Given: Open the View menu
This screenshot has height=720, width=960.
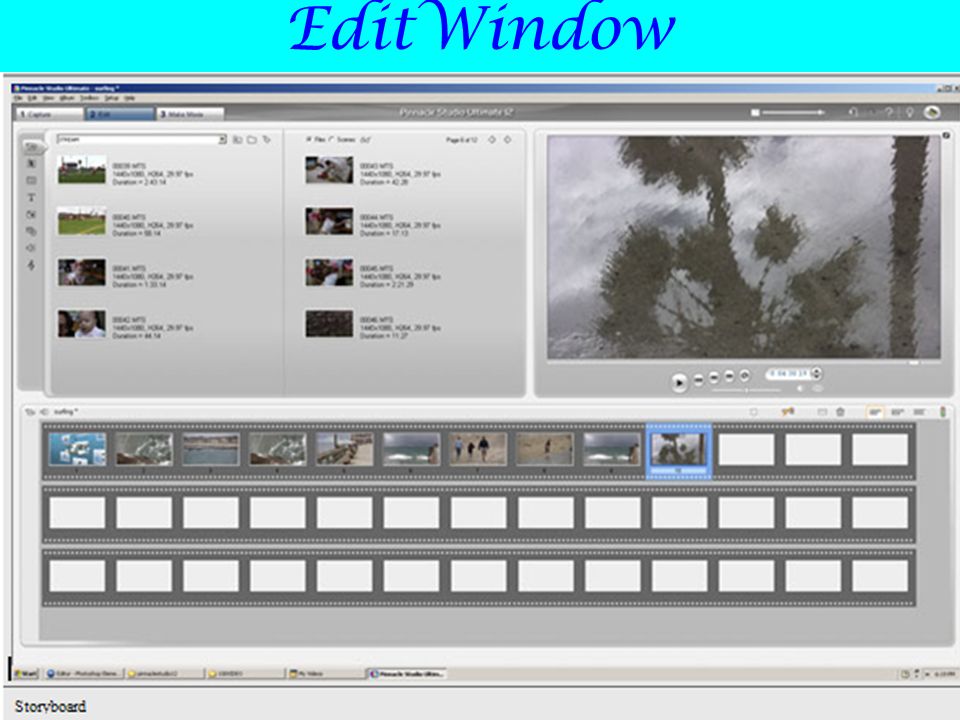Looking at the screenshot, I should (x=48, y=98).
